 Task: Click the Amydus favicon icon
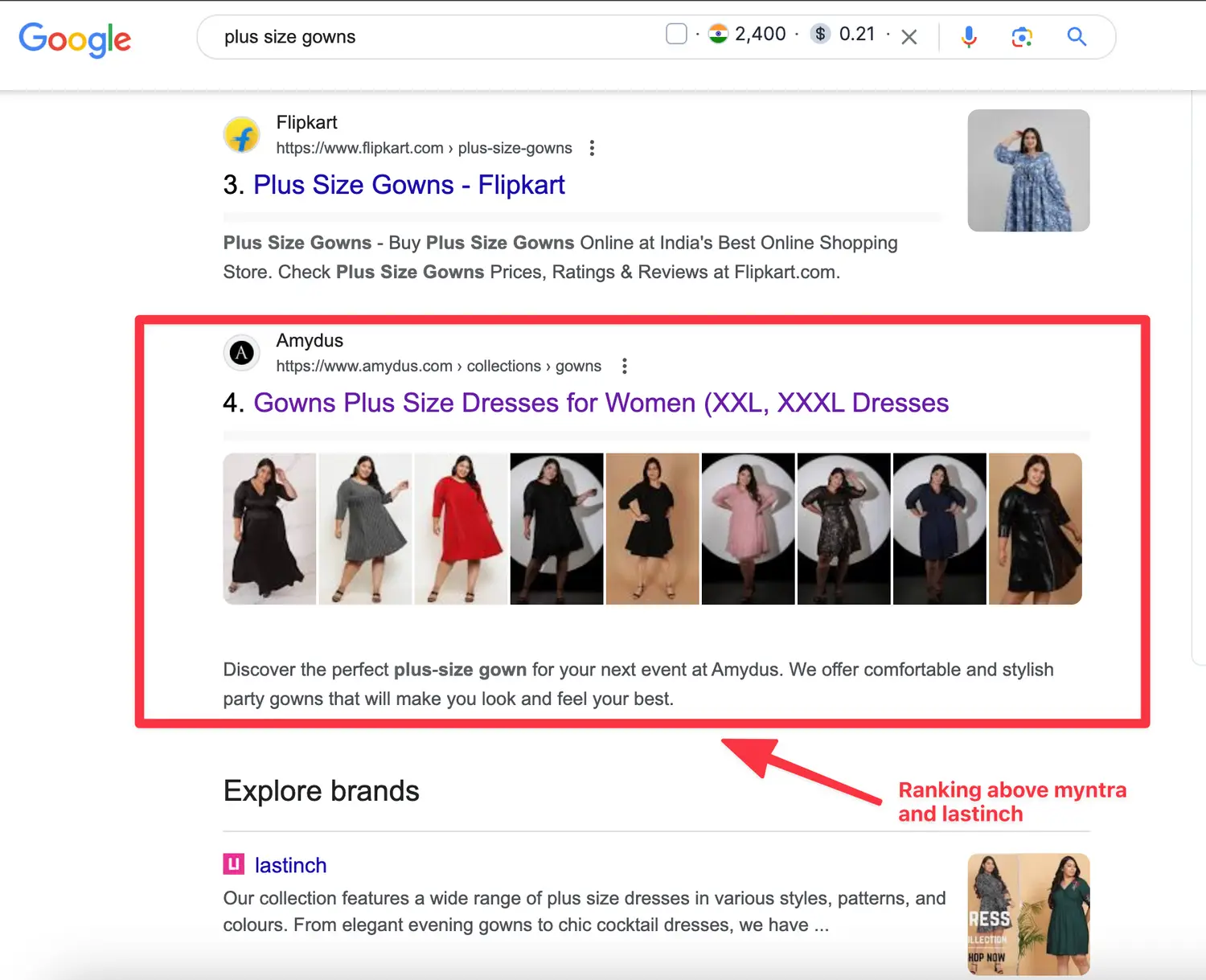tap(241, 353)
